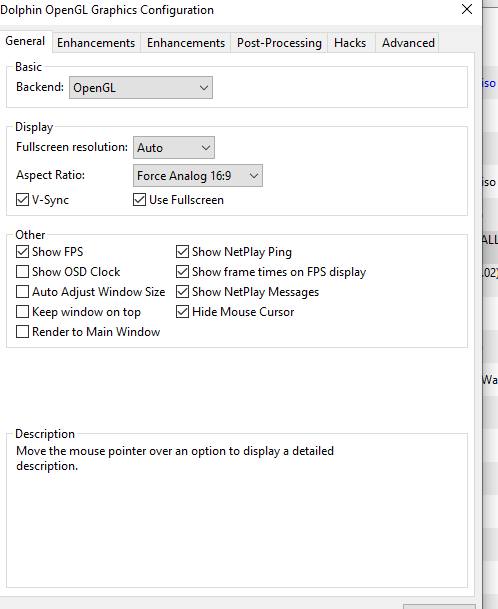Switch to the General tab

tap(25, 42)
